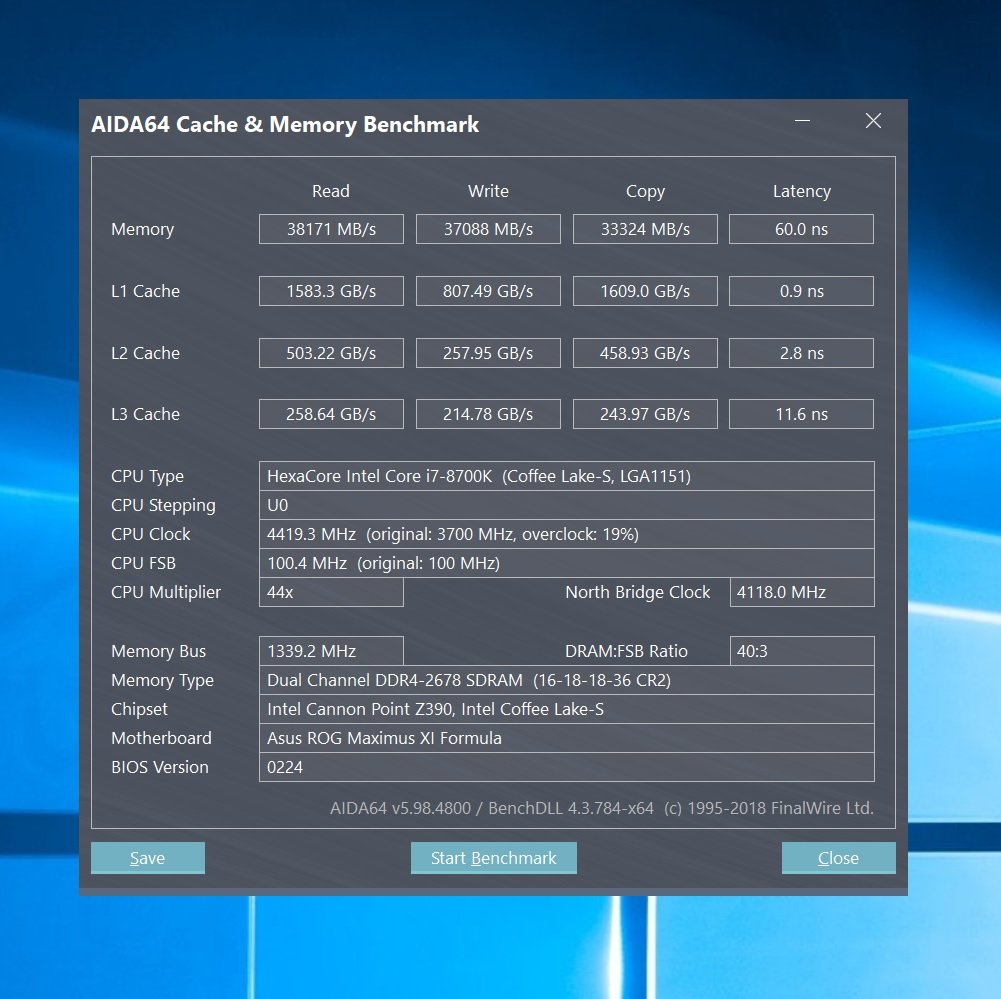
Task: Close the window using the X icon
Action: (x=873, y=121)
